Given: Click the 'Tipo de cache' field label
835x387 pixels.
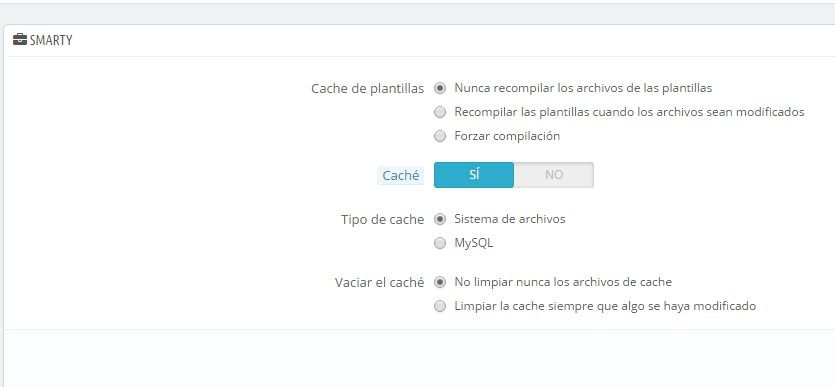Looking at the screenshot, I should tap(382, 219).
